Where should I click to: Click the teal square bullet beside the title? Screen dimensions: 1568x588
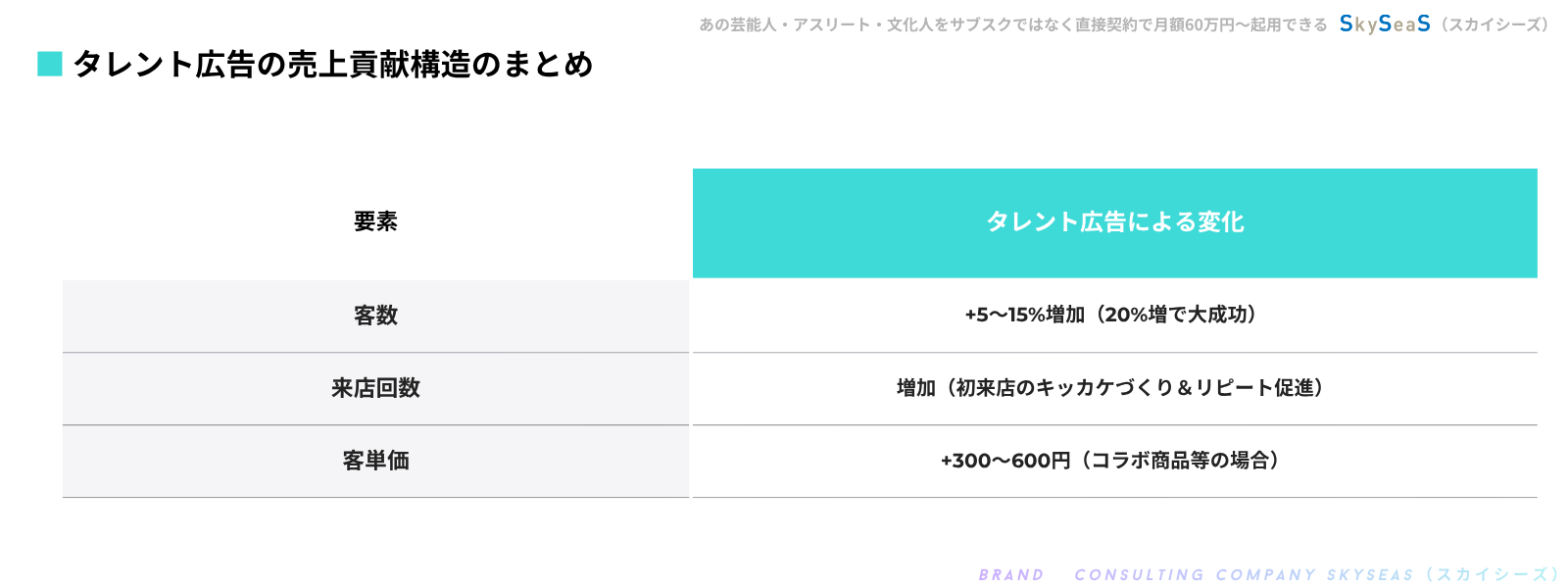pyautogui.click(x=50, y=64)
